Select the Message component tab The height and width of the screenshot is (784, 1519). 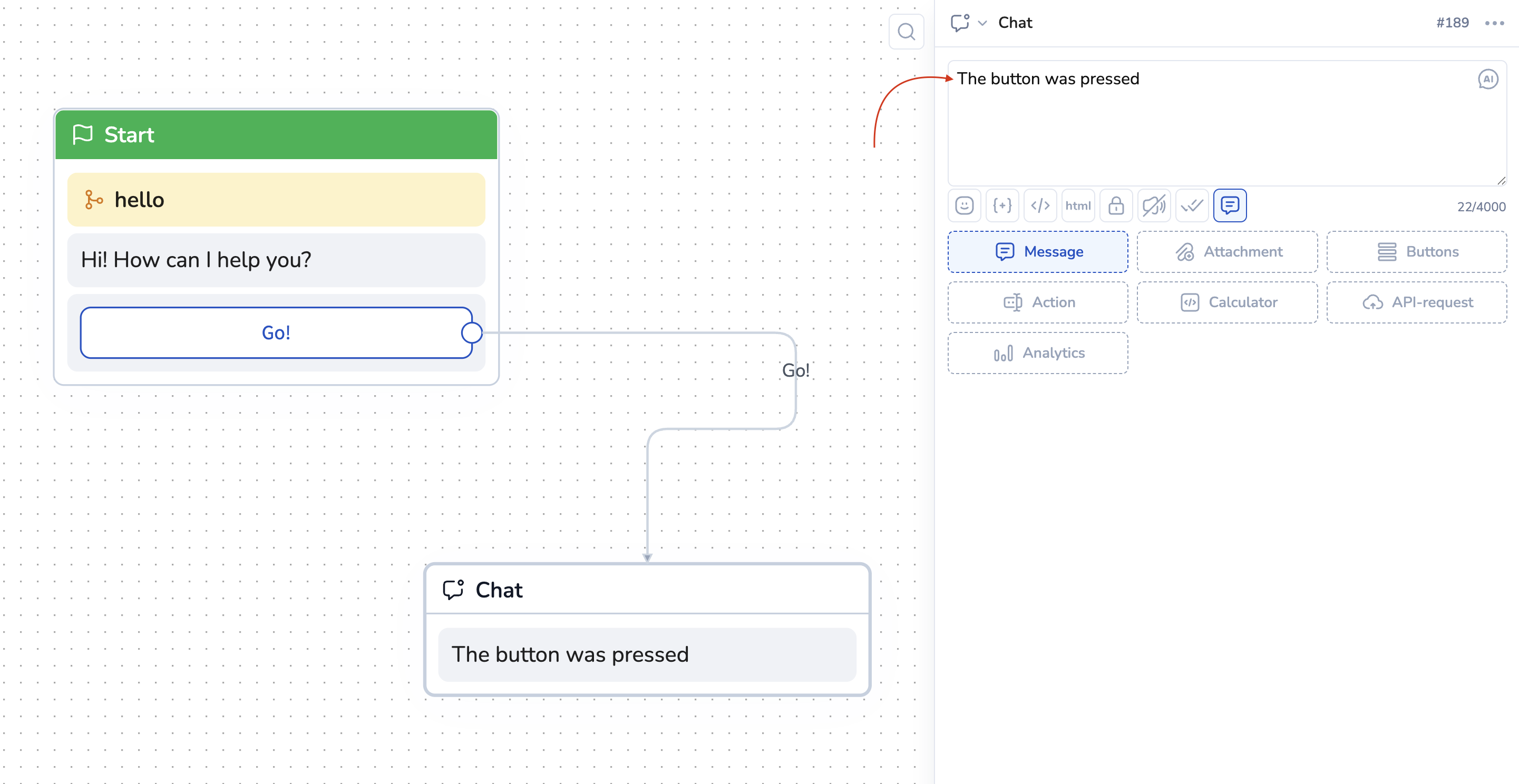[1037, 252]
